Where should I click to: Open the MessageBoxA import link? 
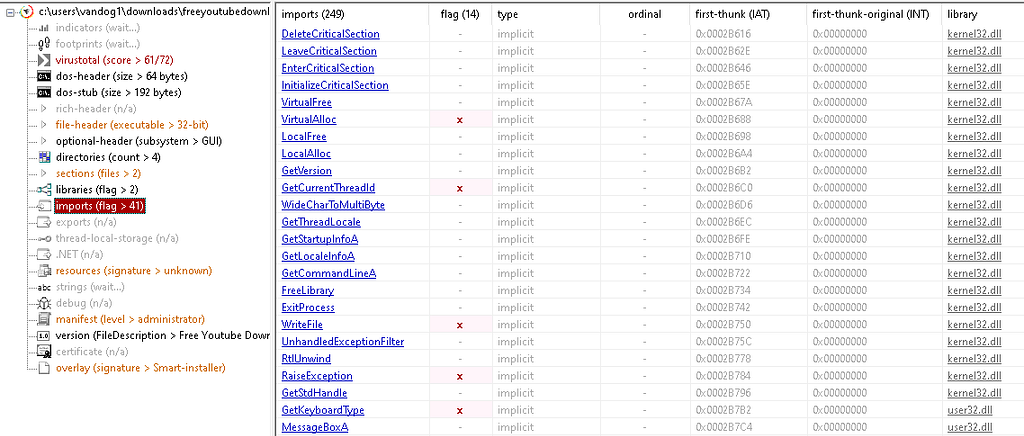(x=314, y=427)
